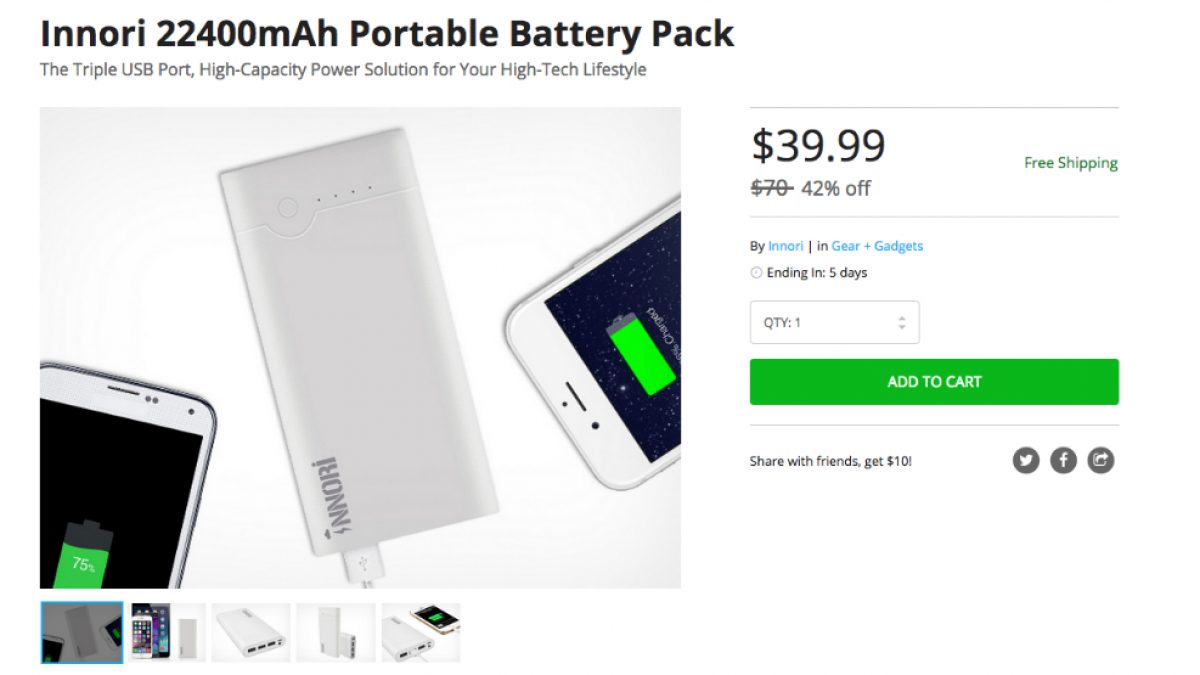The width and height of the screenshot is (1200, 675).
Task: Select the first highlighted product thumbnail
Action: (x=82, y=632)
